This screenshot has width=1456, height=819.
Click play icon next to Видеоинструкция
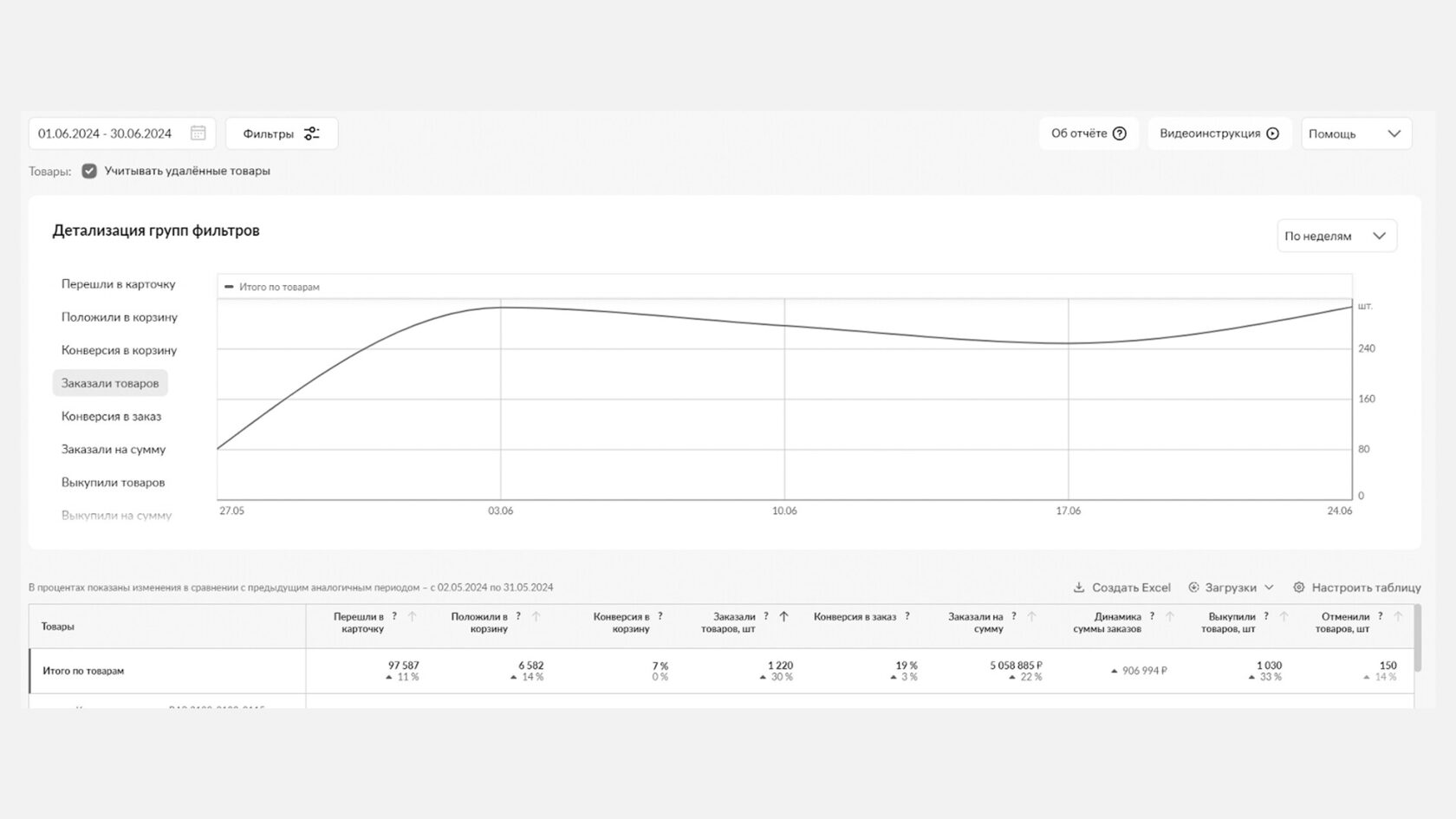(x=1272, y=133)
